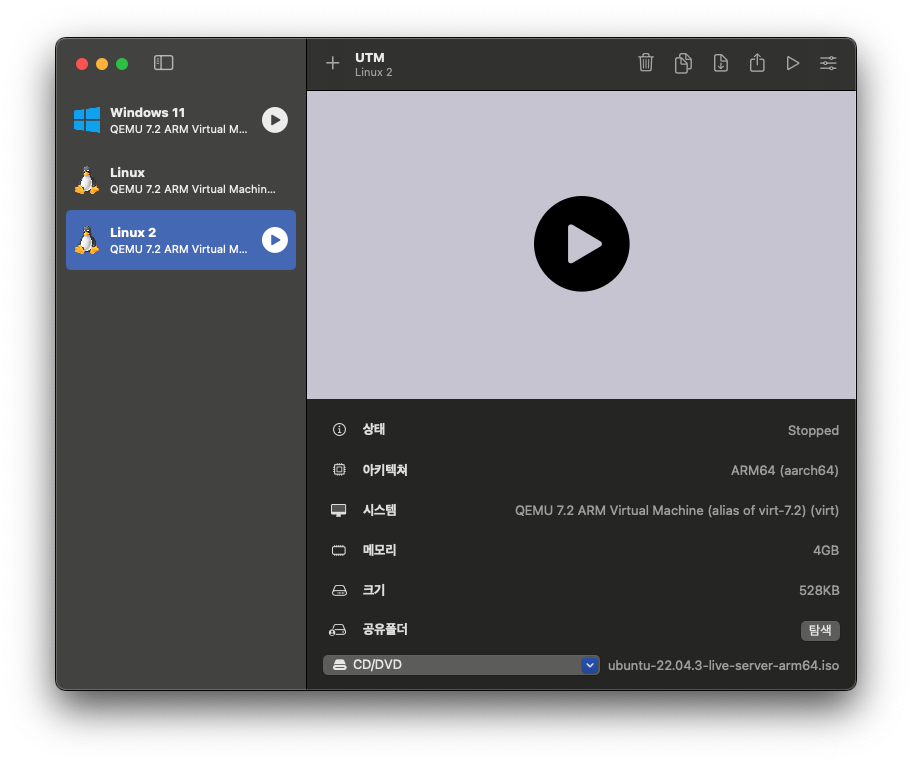Click the 상태 info icon
The height and width of the screenshot is (764, 912).
tap(339, 430)
